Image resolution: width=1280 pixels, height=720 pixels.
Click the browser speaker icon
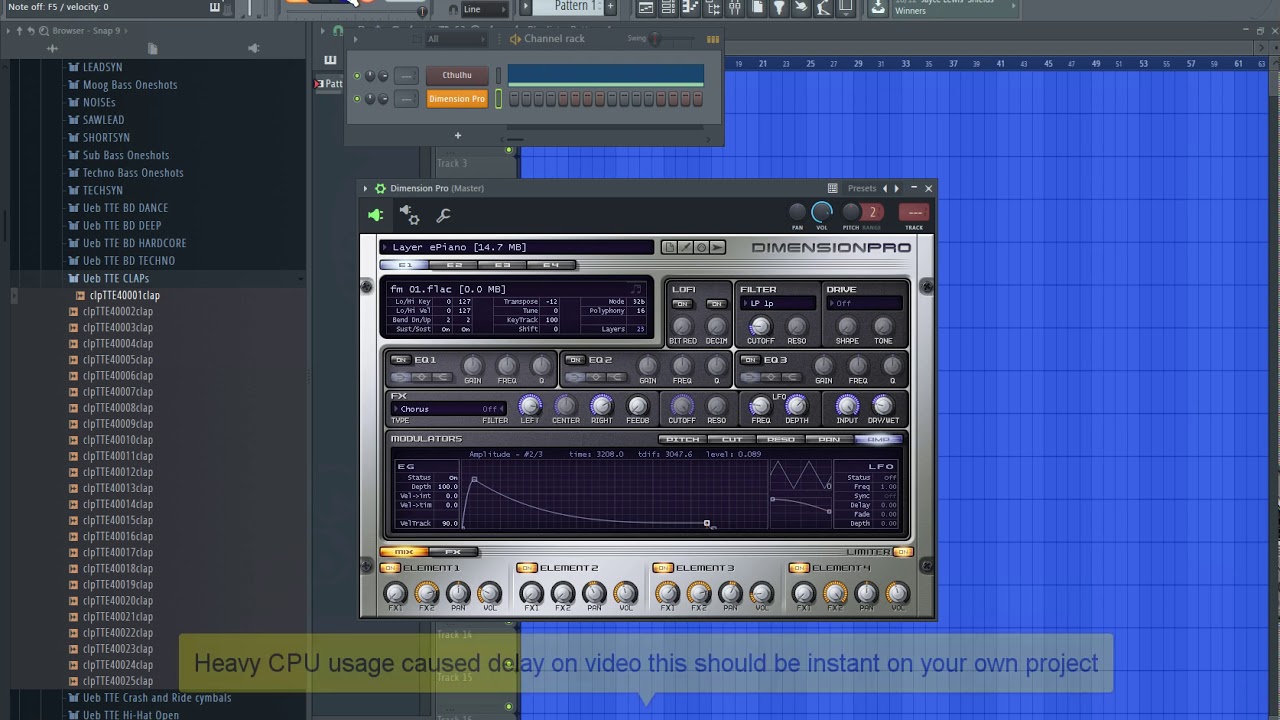[253, 48]
